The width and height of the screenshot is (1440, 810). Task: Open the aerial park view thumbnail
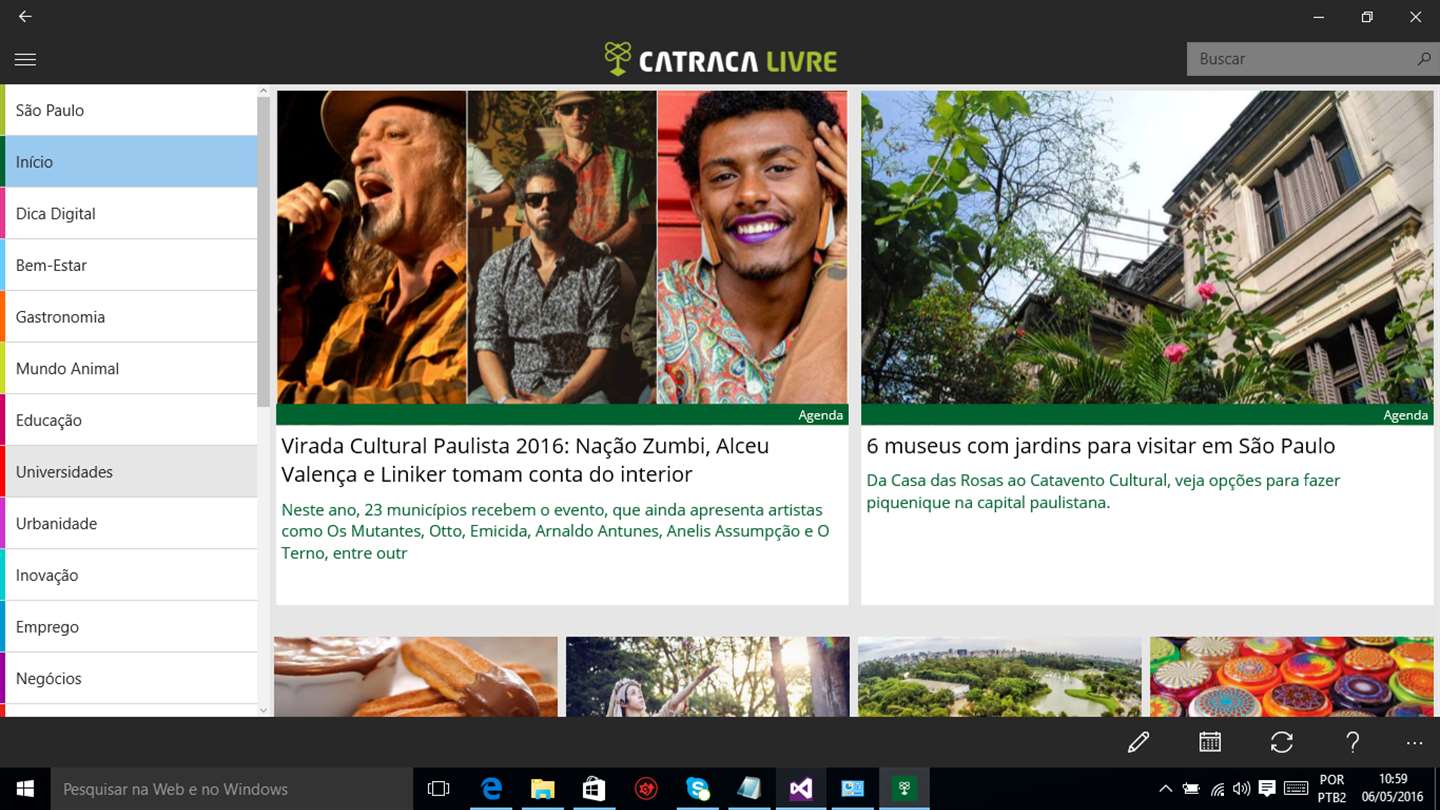(1000, 676)
